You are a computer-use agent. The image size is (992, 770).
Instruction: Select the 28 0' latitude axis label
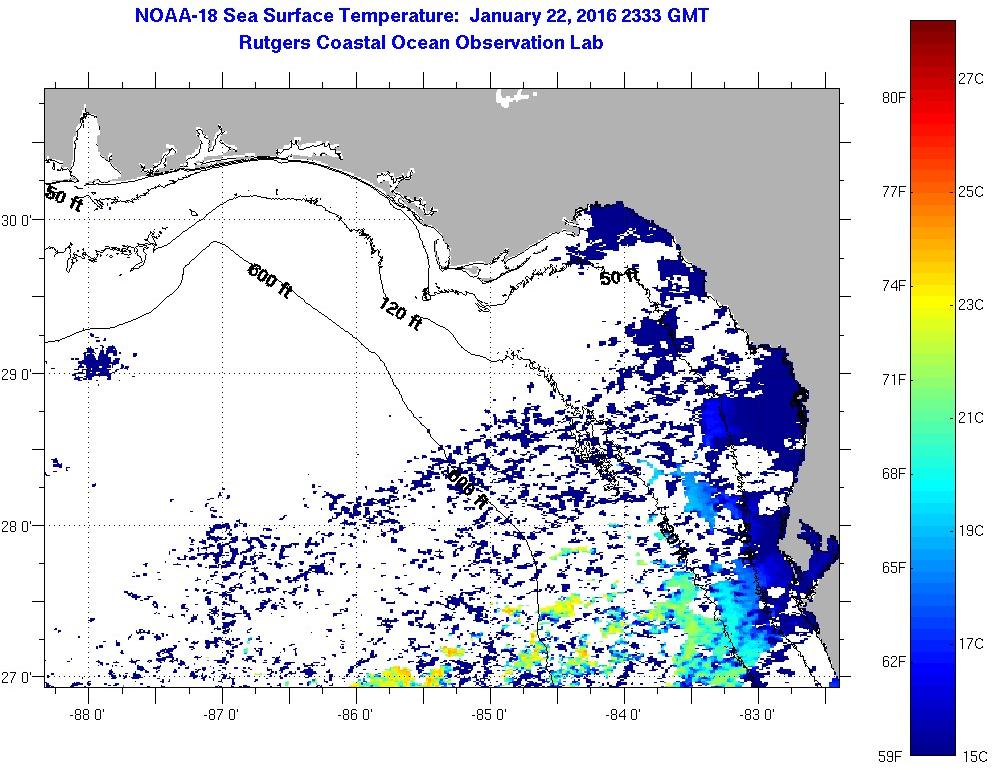(21, 526)
